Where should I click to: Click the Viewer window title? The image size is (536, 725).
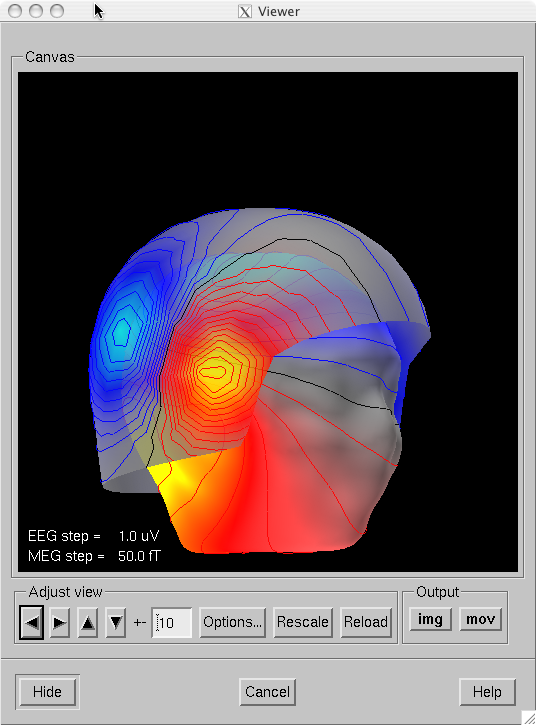(279, 11)
